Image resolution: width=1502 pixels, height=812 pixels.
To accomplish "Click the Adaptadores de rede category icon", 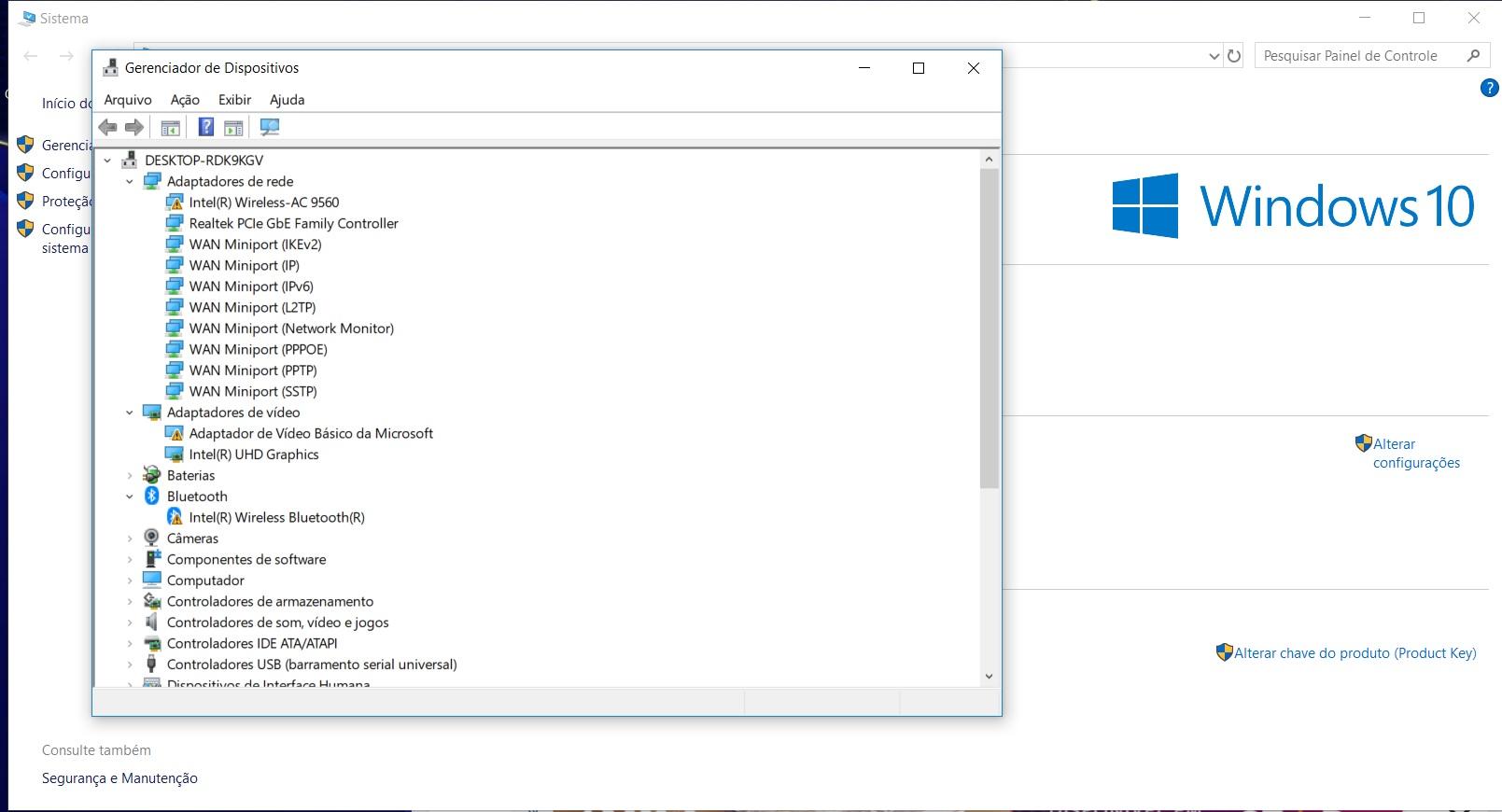I will click(152, 181).
